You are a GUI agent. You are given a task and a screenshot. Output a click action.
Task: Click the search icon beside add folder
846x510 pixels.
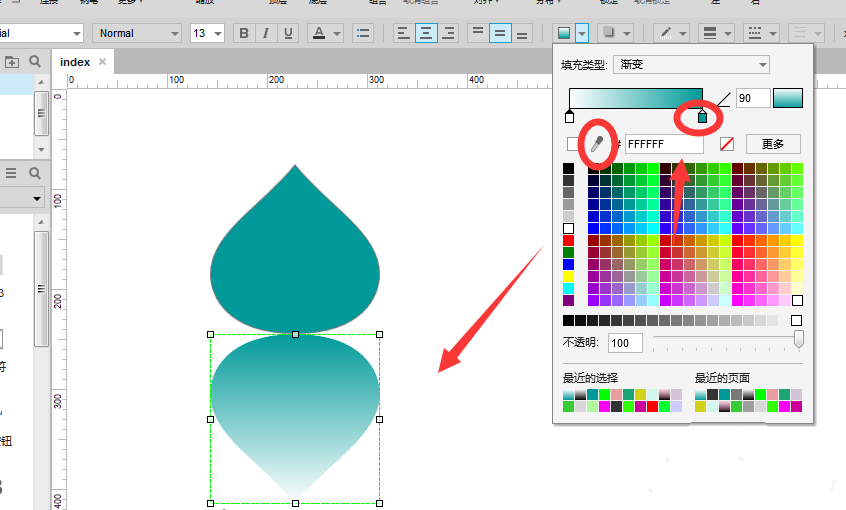click(x=35, y=62)
